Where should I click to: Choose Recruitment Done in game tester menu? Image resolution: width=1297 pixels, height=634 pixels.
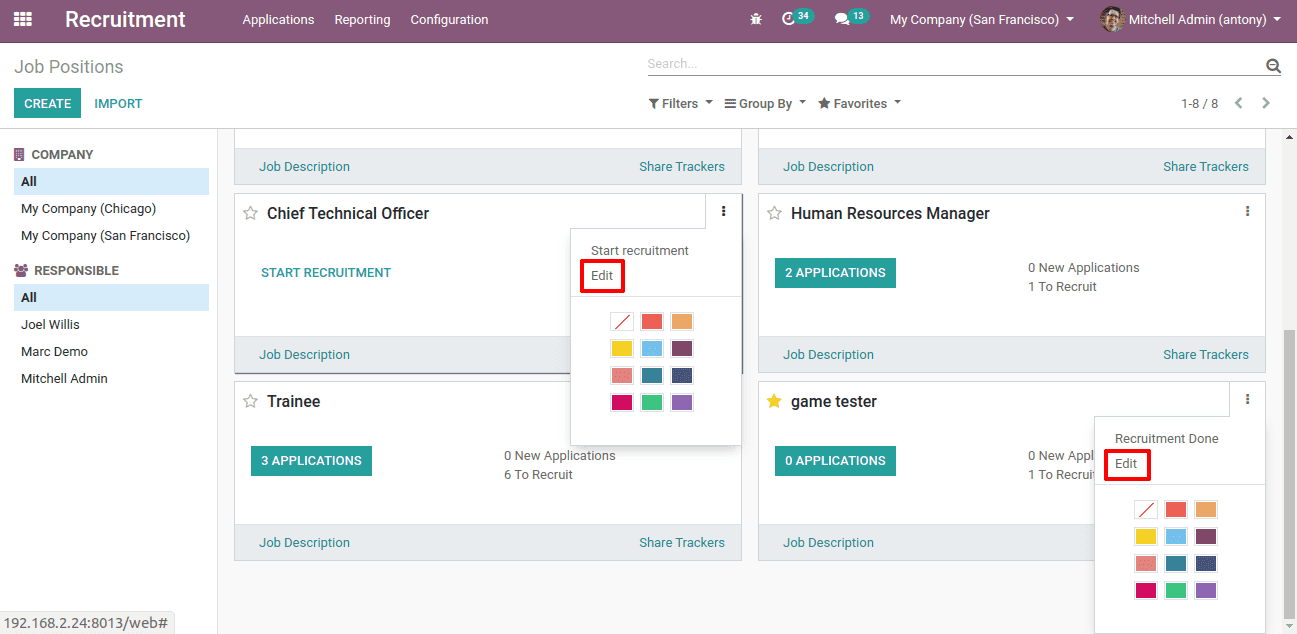(1166, 439)
